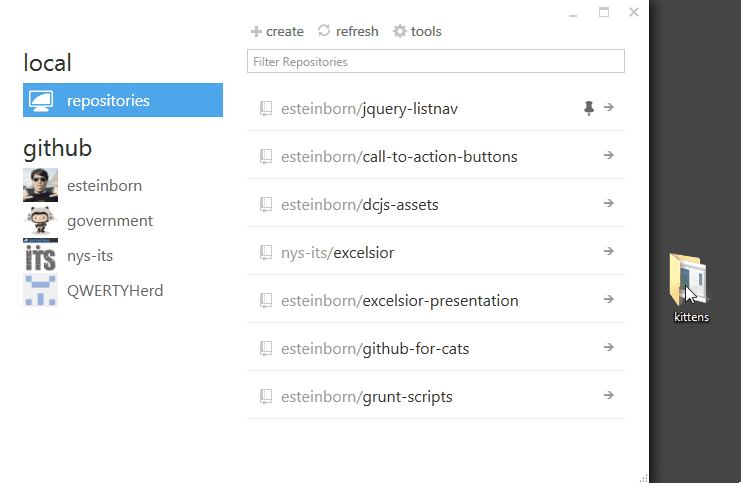Click the repo book icon beside nys-its/excelsior
The image size is (741, 483).
point(266,253)
